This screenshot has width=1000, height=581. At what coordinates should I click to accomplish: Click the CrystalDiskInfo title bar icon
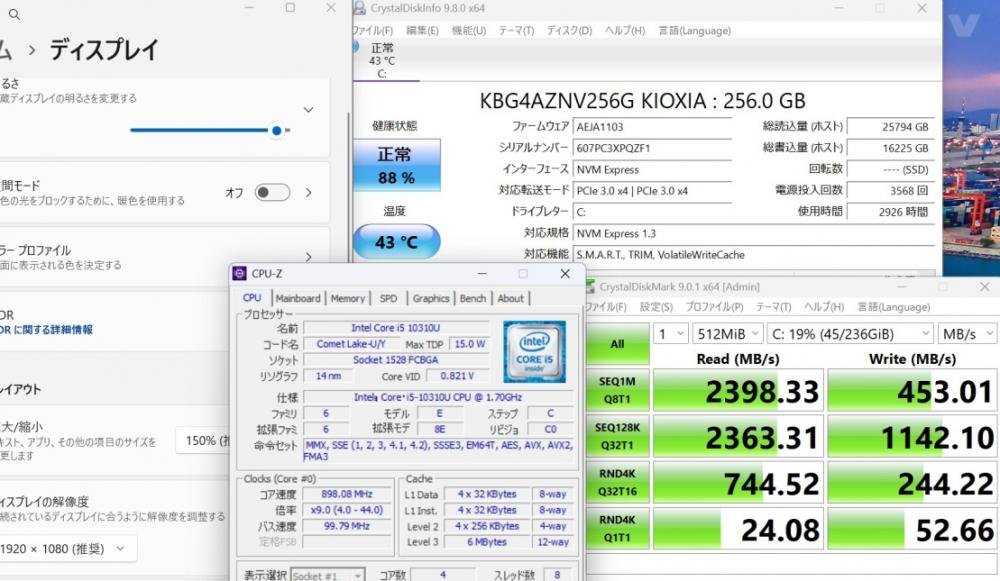[x=360, y=8]
